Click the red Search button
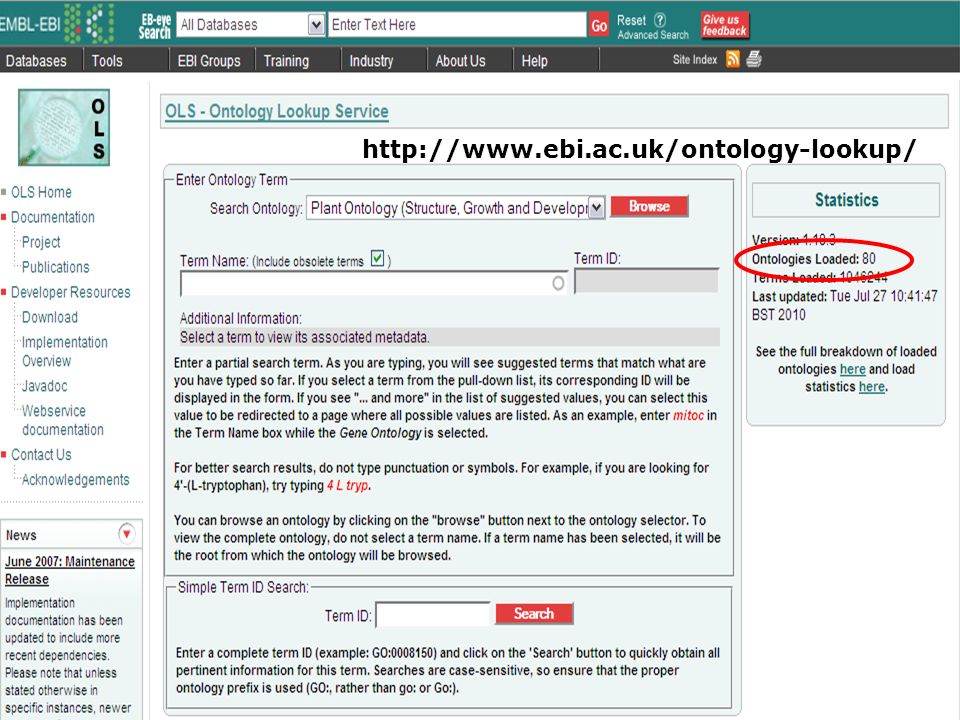 (x=534, y=613)
